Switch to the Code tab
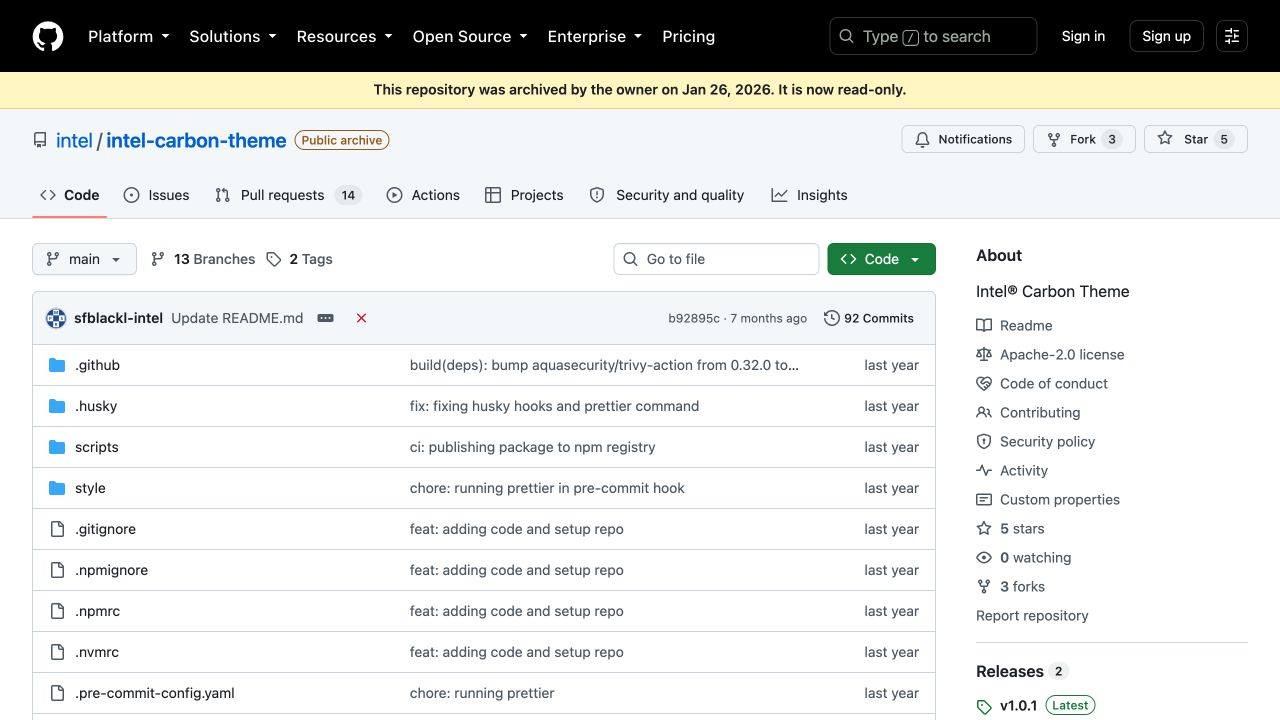This screenshot has height=720, width=1280. [x=70, y=195]
